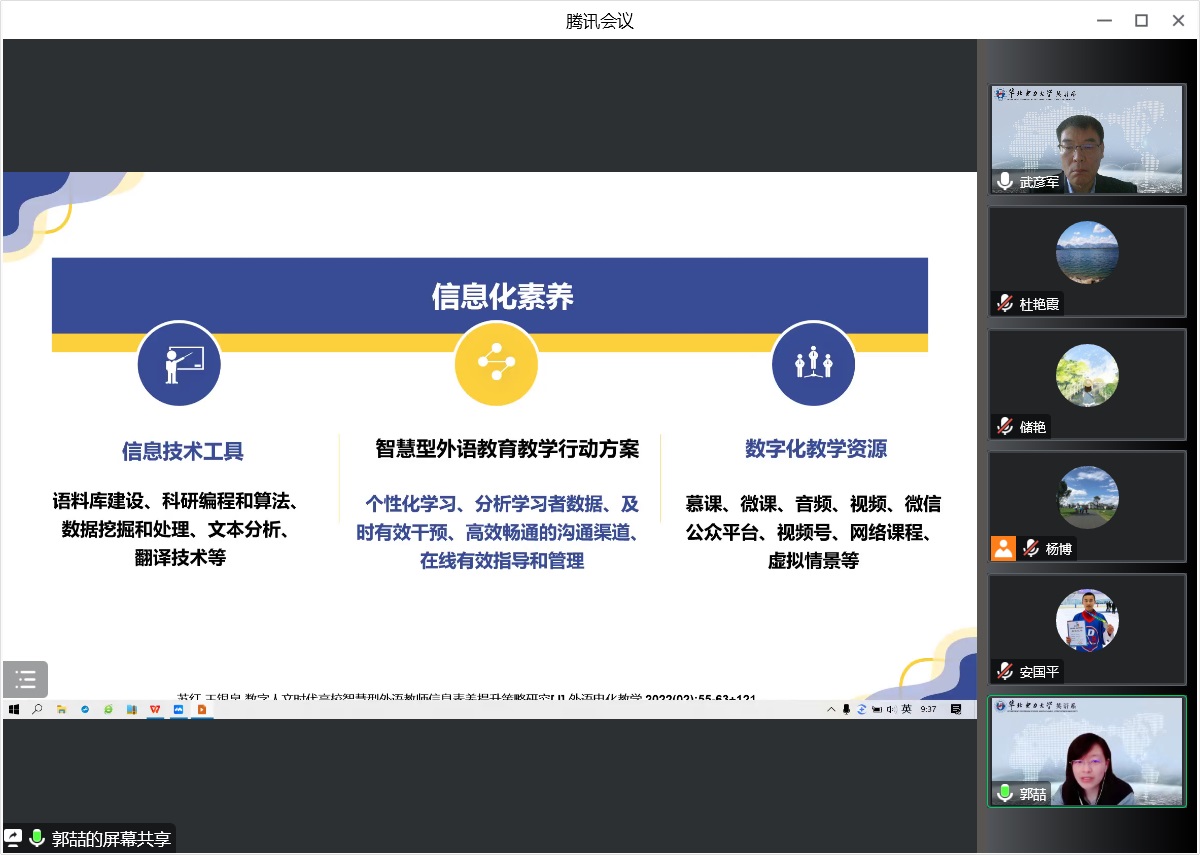
Task: Expand hidden system tray icons
Action: click(x=831, y=708)
